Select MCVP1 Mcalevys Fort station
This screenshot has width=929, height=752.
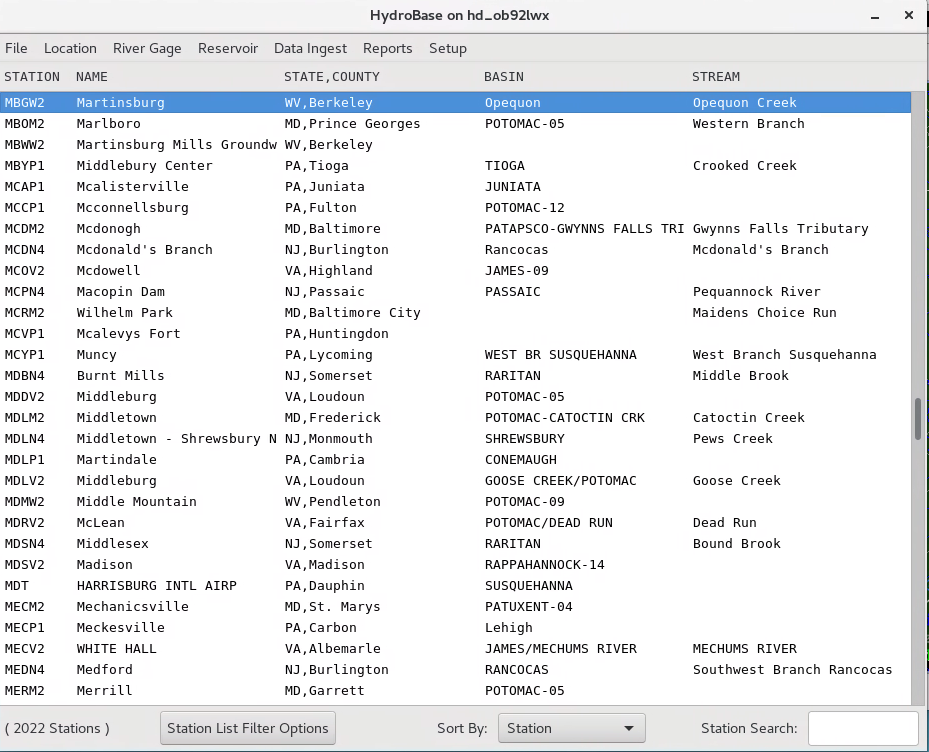pos(455,334)
